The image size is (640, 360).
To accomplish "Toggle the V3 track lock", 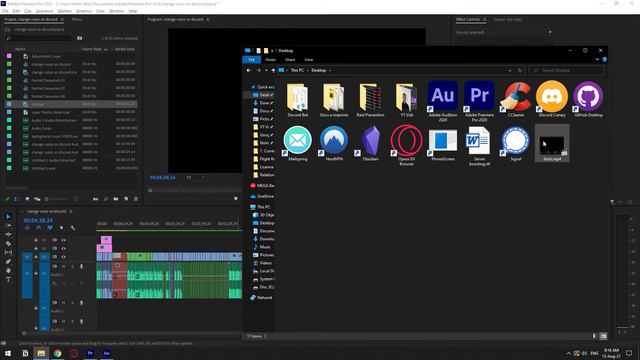I will [x=36, y=240].
